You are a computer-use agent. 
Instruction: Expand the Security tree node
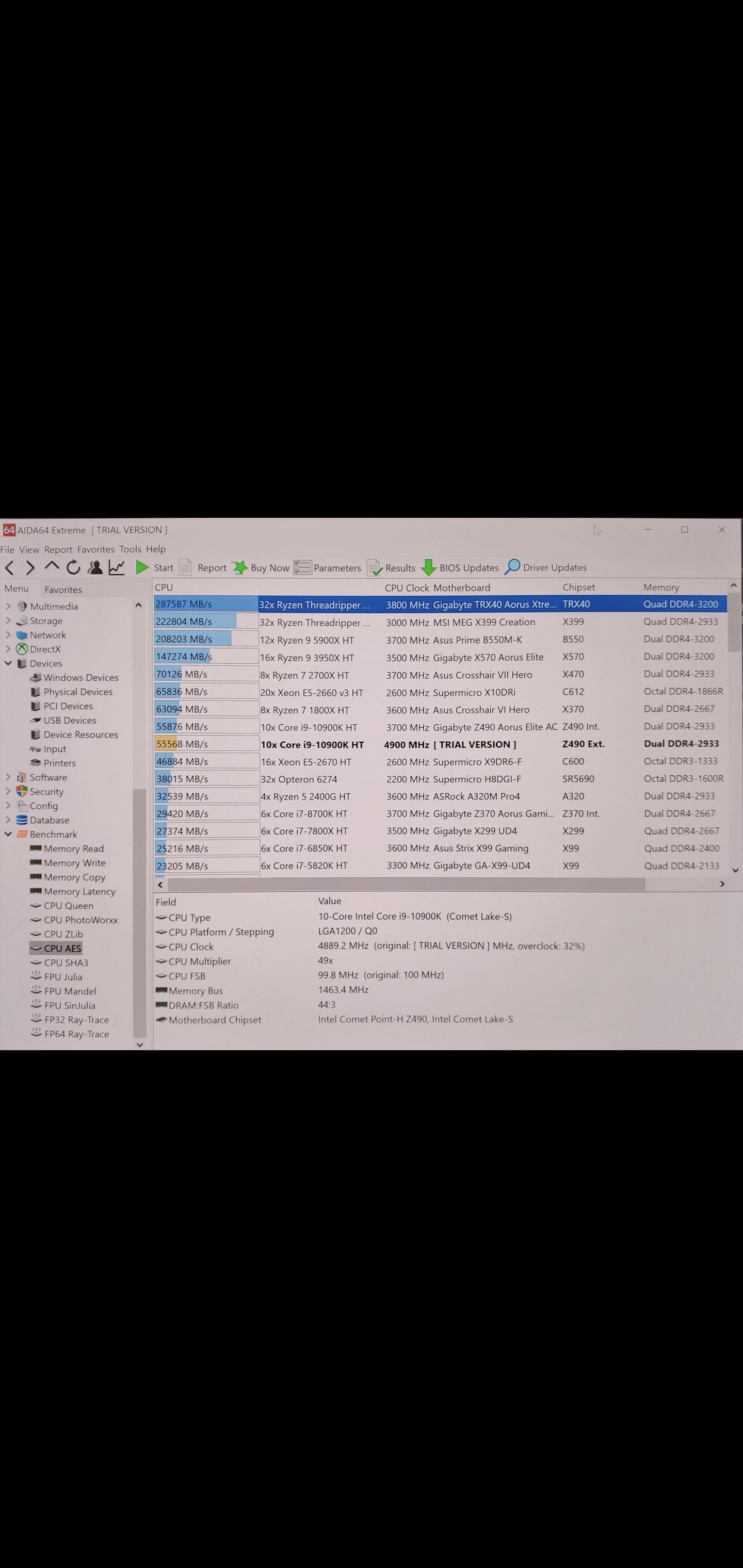[8, 791]
